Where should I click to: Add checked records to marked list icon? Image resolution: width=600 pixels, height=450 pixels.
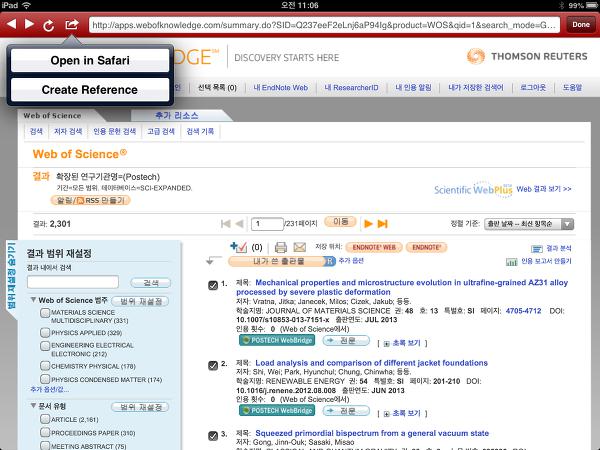[x=239, y=247]
